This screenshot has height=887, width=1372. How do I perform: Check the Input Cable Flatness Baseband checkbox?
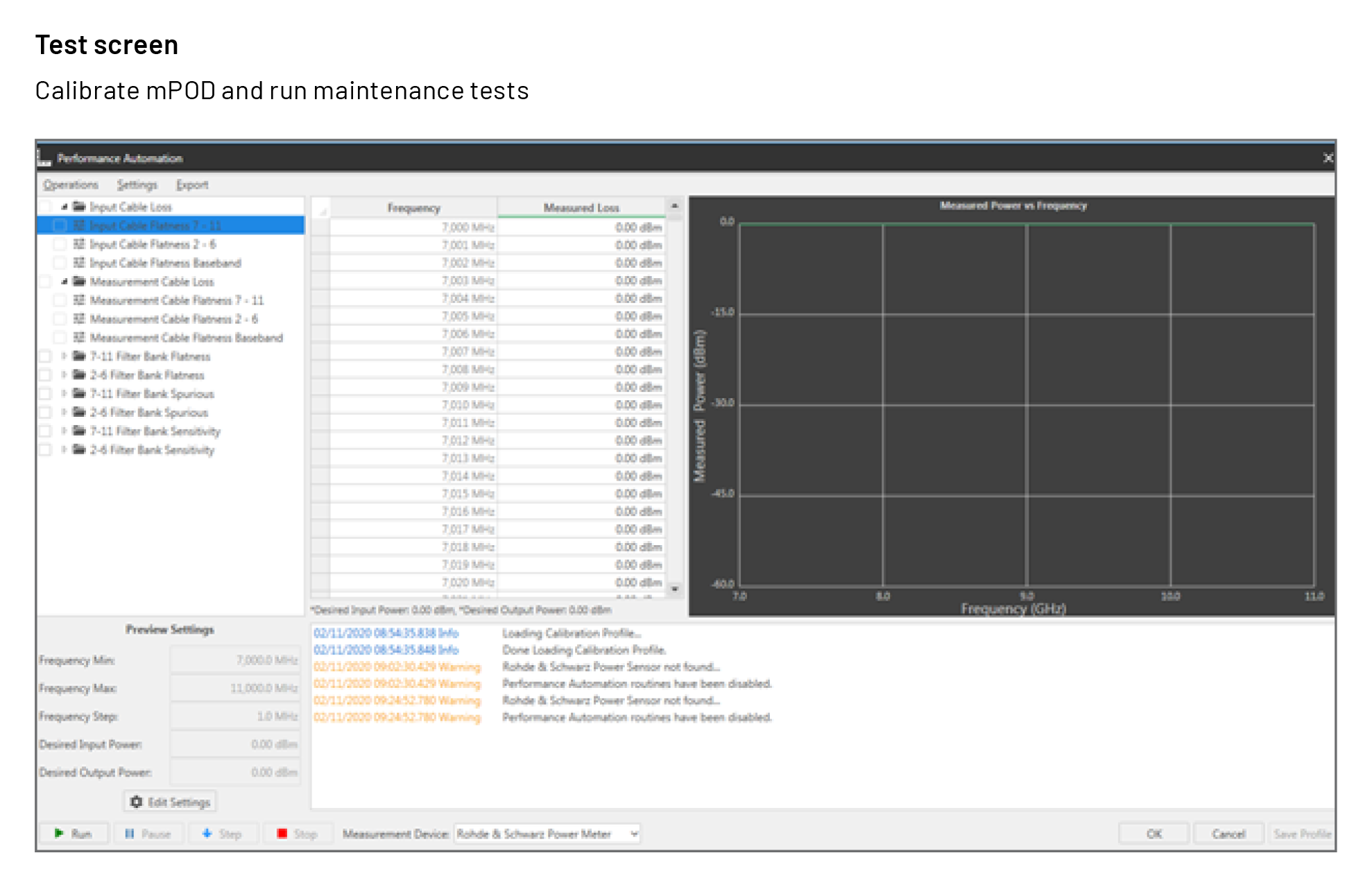[60, 263]
